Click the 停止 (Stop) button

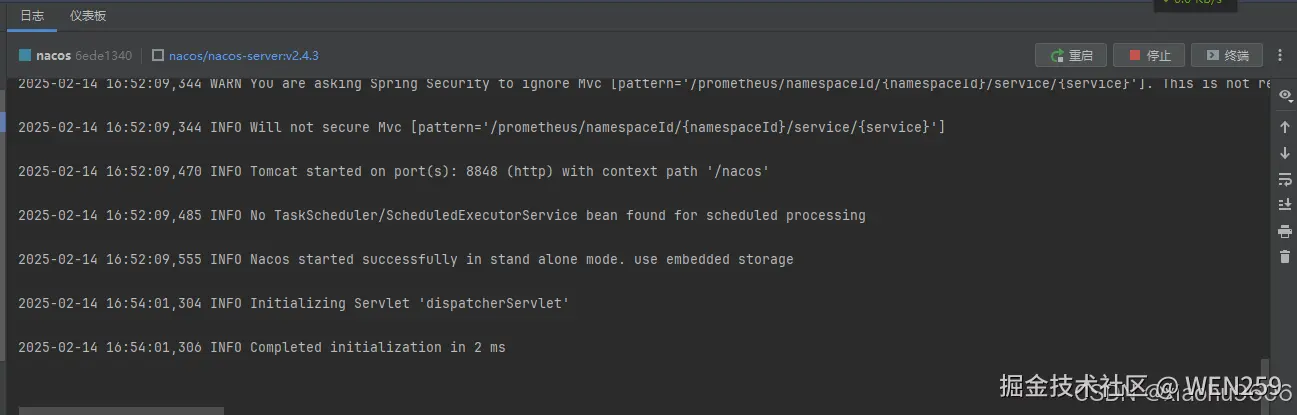1150,55
